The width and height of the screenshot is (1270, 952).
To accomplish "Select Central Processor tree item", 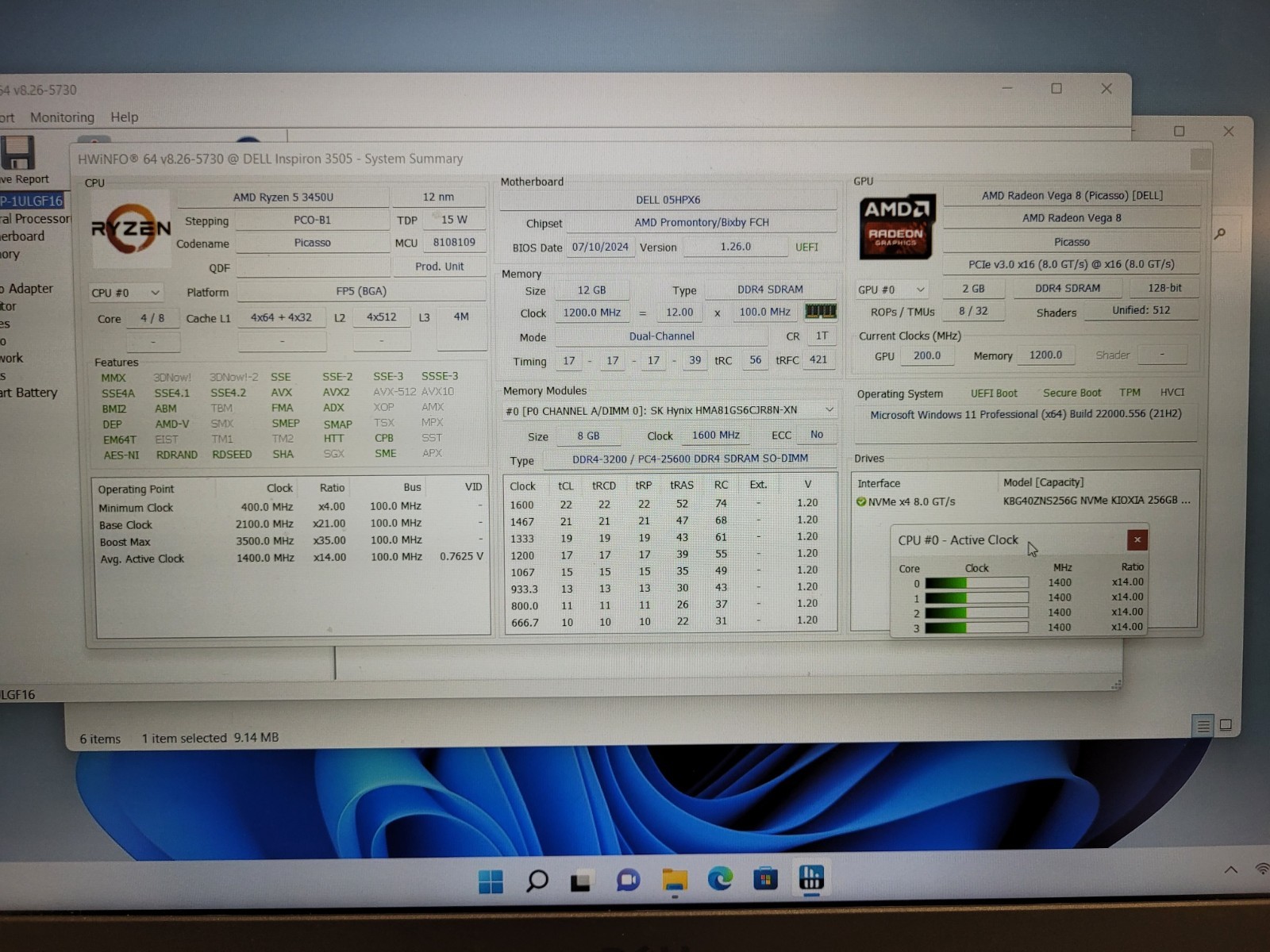I will point(36,218).
